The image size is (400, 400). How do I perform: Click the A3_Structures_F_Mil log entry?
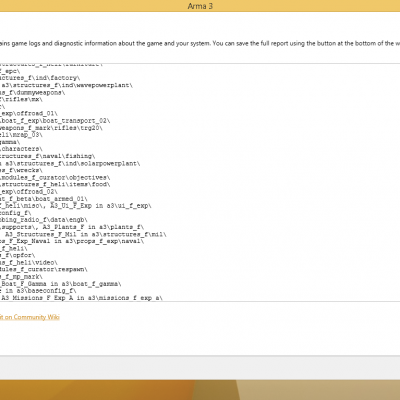(83, 234)
